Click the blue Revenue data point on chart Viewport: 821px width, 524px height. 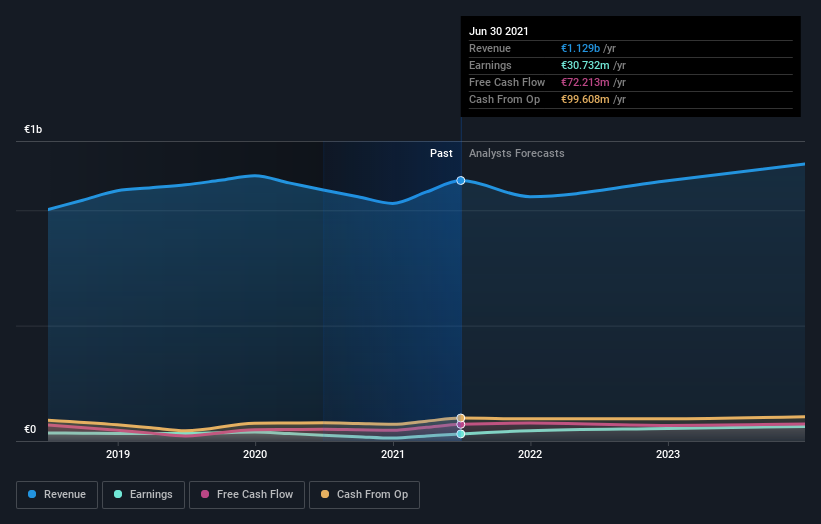point(461,181)
